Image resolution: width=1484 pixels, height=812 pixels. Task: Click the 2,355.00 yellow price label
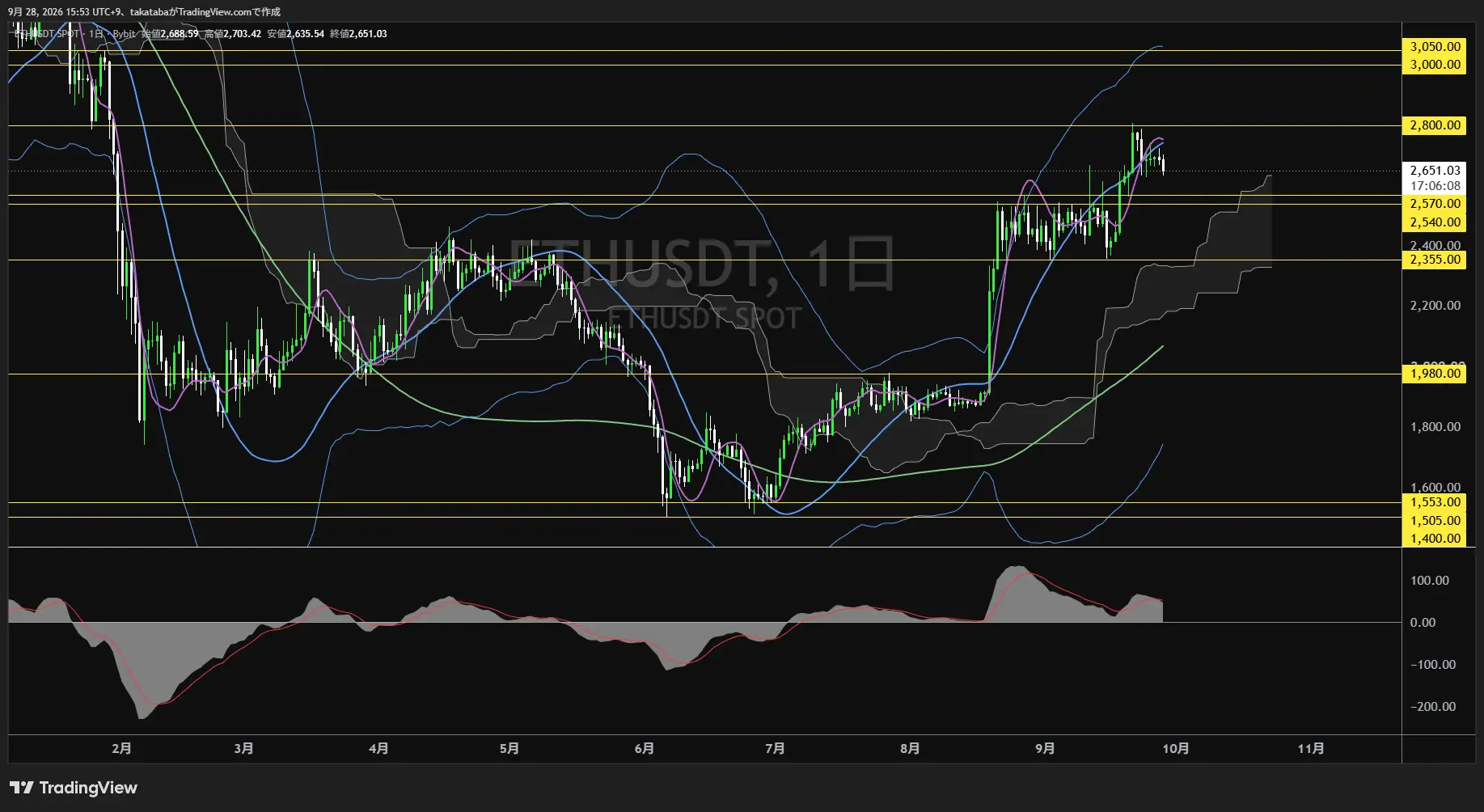point(1435,260)
